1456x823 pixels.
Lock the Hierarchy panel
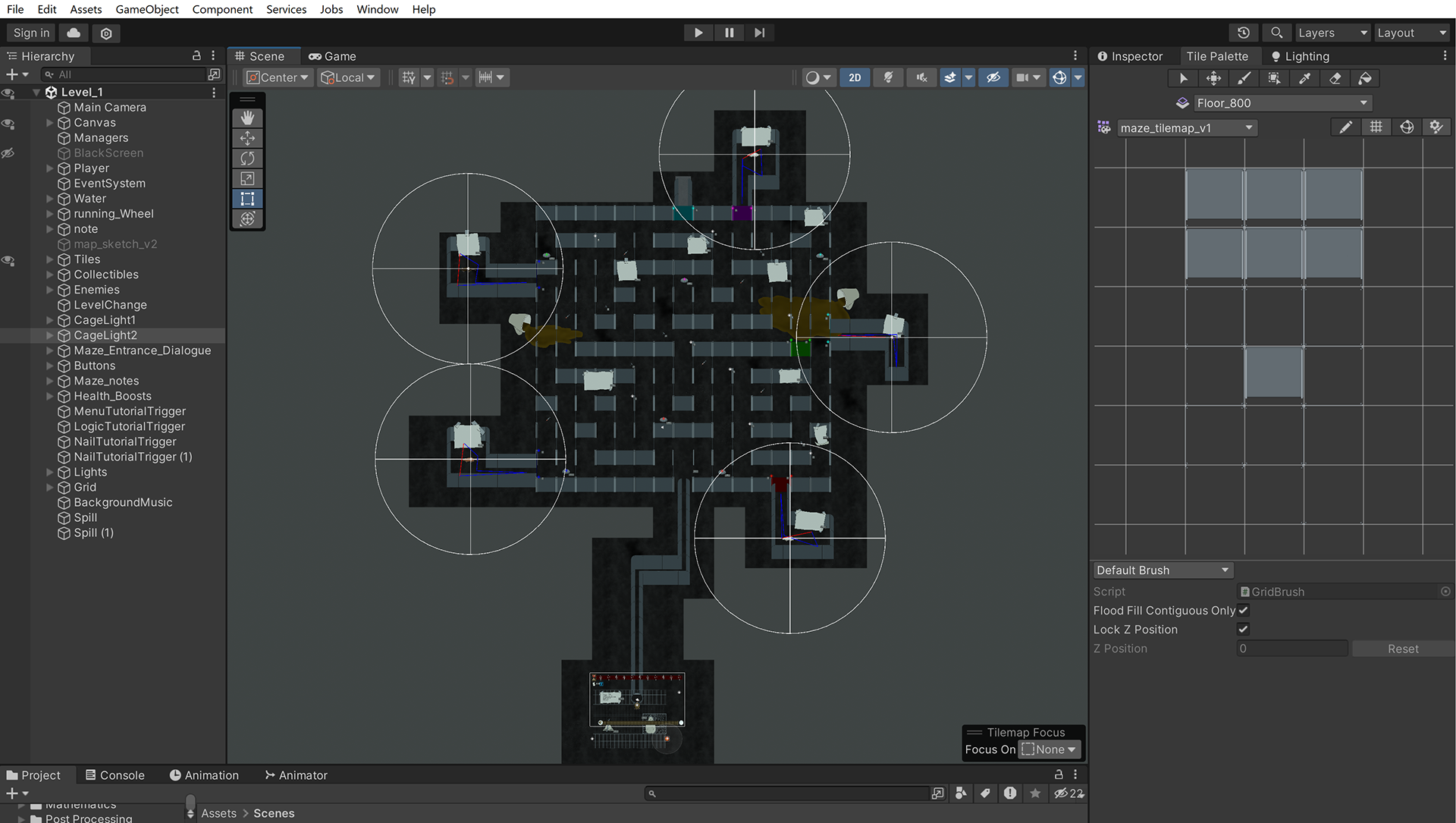click(196, 55)
